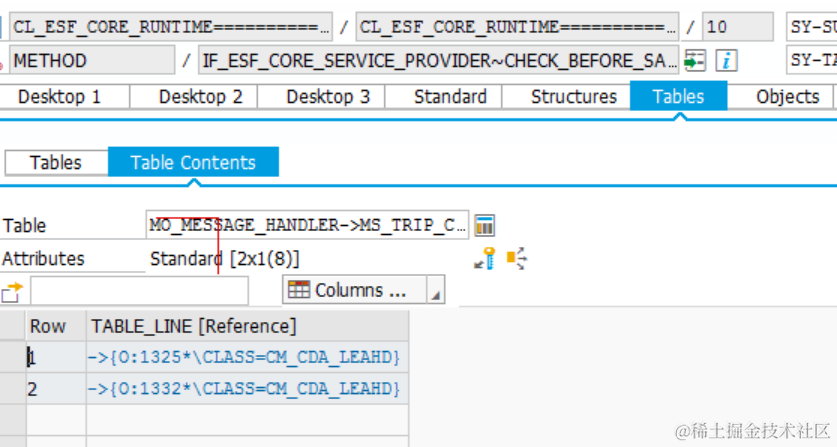Click the Row column header
Image resolution: width=837 pixels, height=447 pixels.
(x=56, y=326)
